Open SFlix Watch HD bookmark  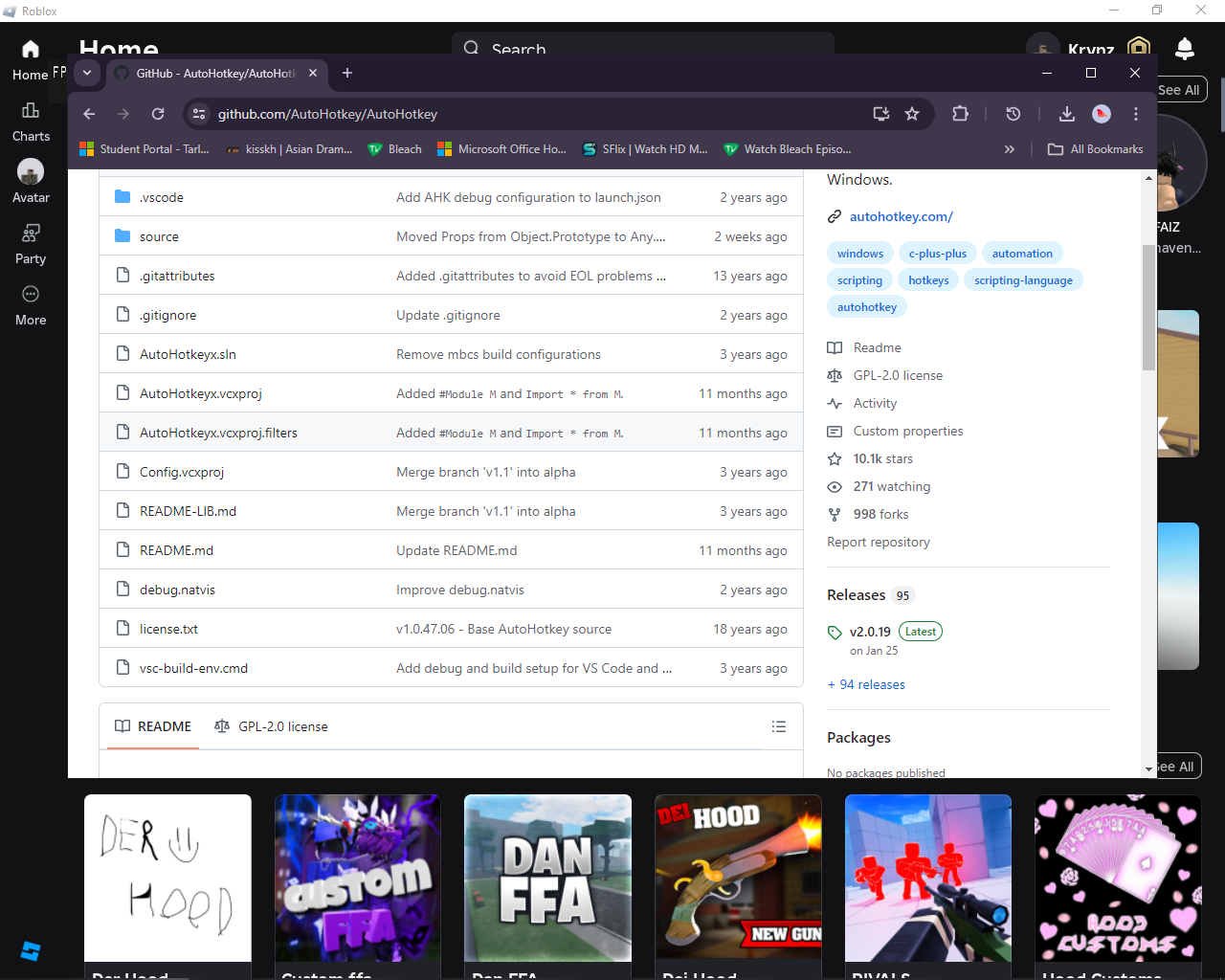click(646, 149)
